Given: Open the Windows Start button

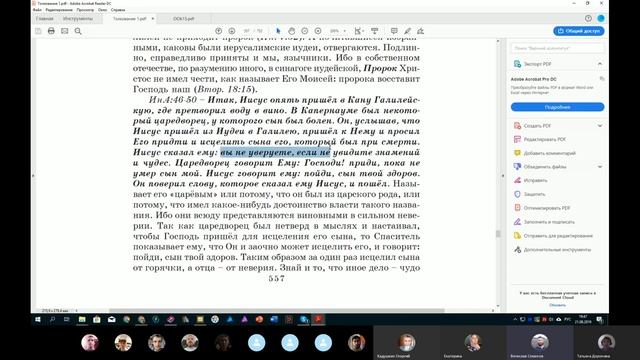Looking at the screenshot, I should tap(38, 320).
